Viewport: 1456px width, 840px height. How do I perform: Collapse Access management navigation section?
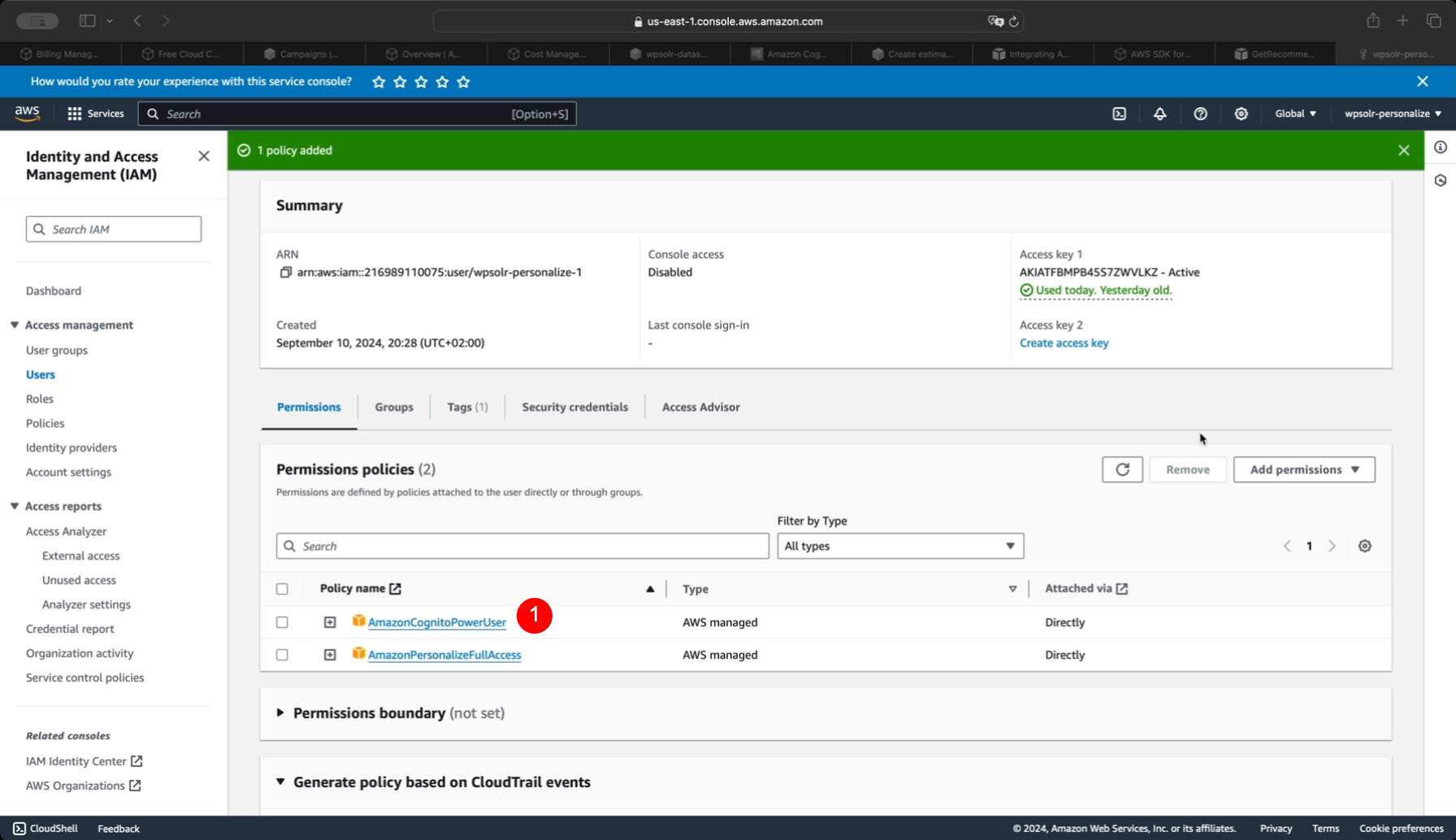point(15,325)
